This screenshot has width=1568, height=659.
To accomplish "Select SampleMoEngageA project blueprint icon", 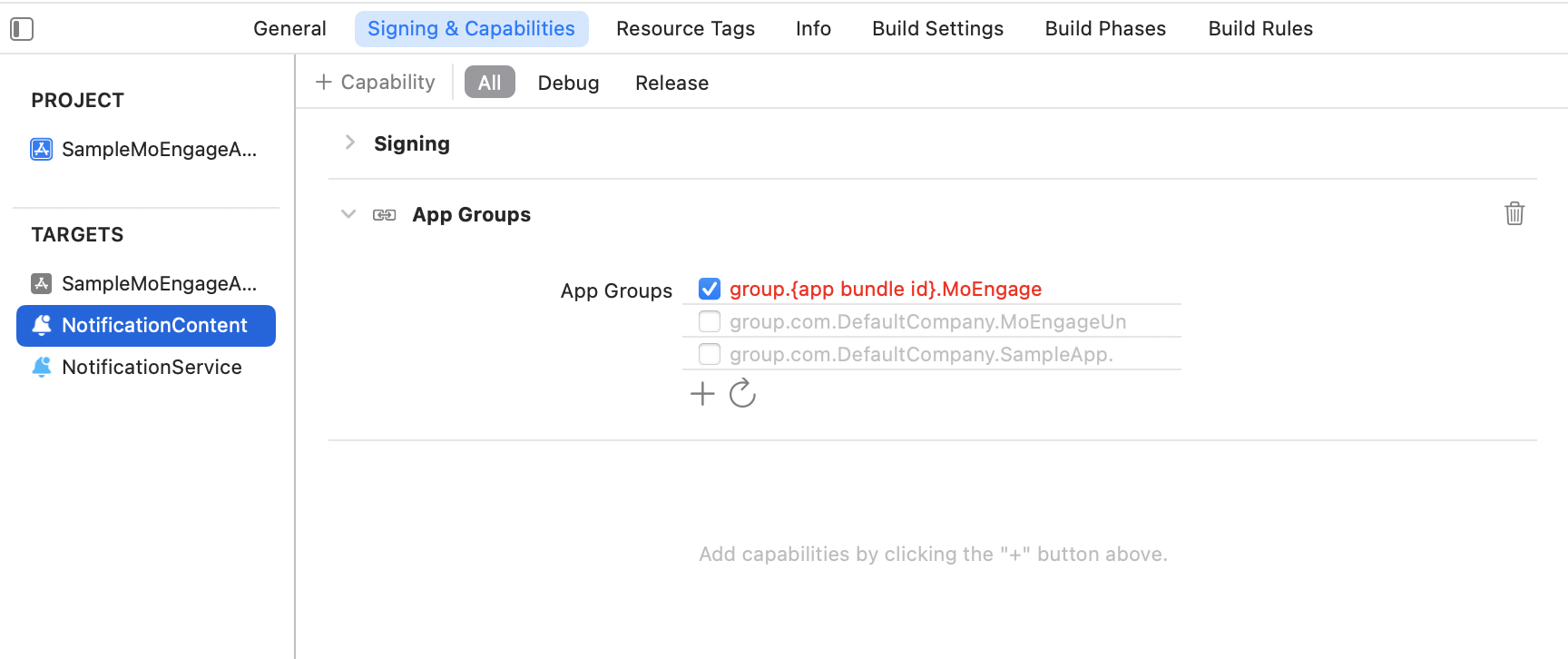I will pyautogui.click(x=42, y=149).
